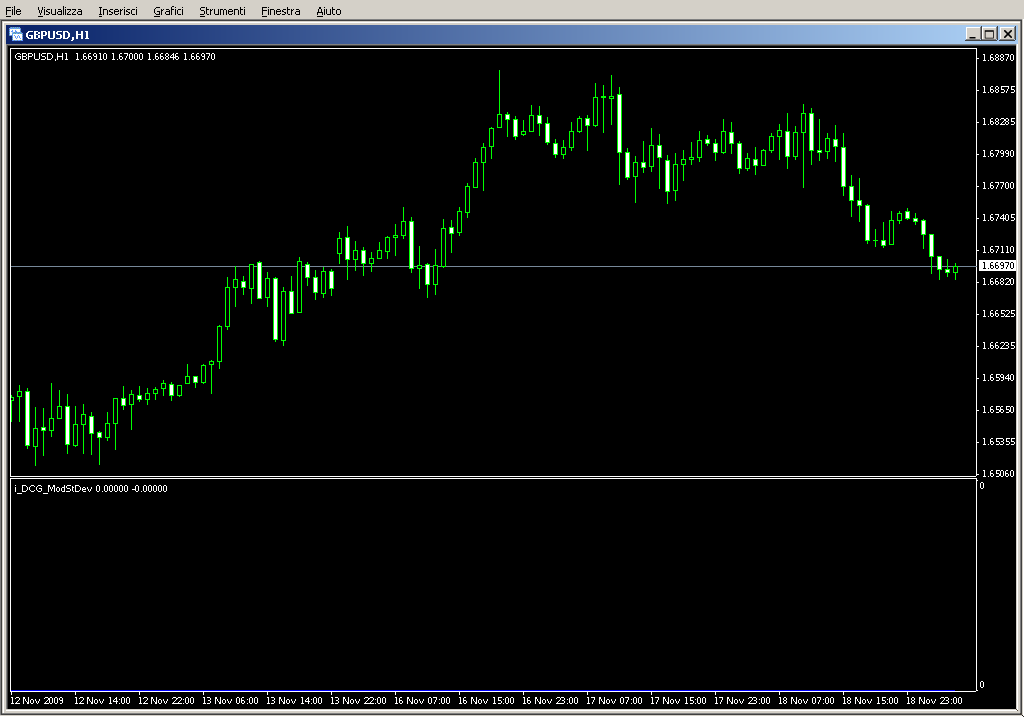Click the 17 Nov 07:00 time label
Image resolution: width=1024 pixels, height=717 pixels.
click(615, 701)
